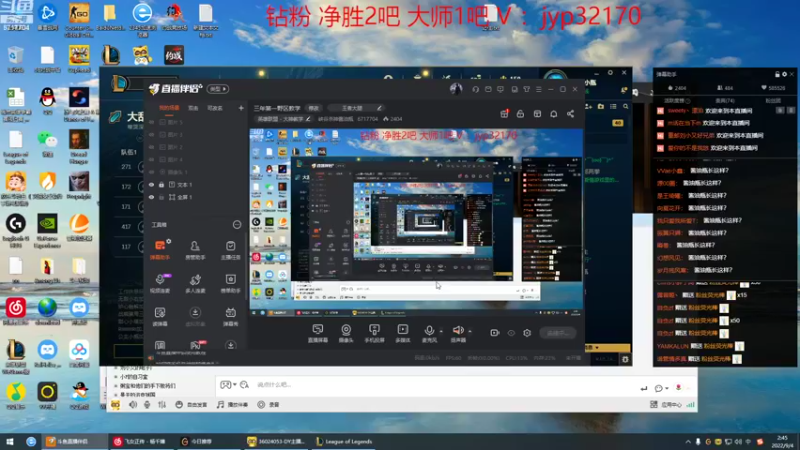Click the microphone icon in the voice chat toolbar
Screen dimensions: 800x450
tap(147, 405)
